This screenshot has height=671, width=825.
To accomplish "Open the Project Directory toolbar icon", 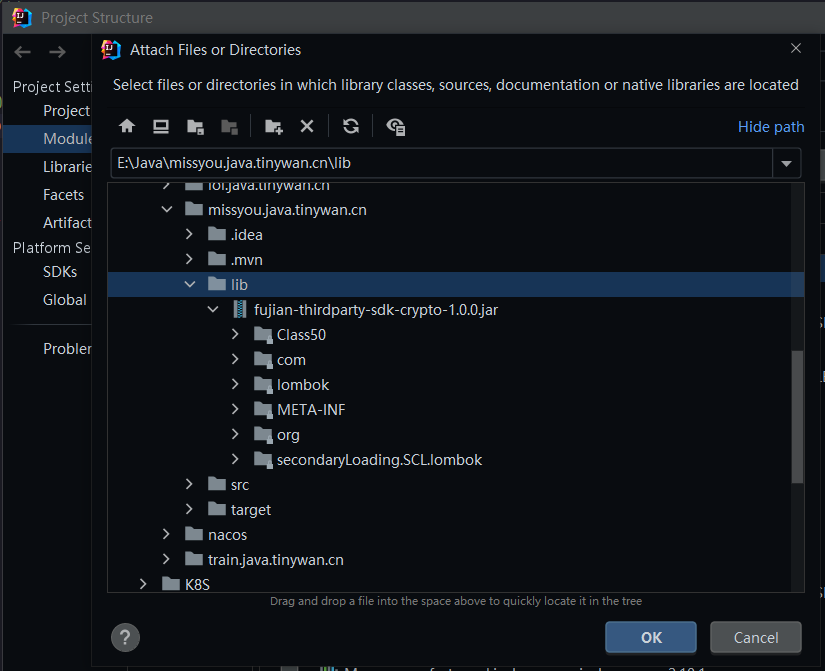I will (x=195, y=126).
